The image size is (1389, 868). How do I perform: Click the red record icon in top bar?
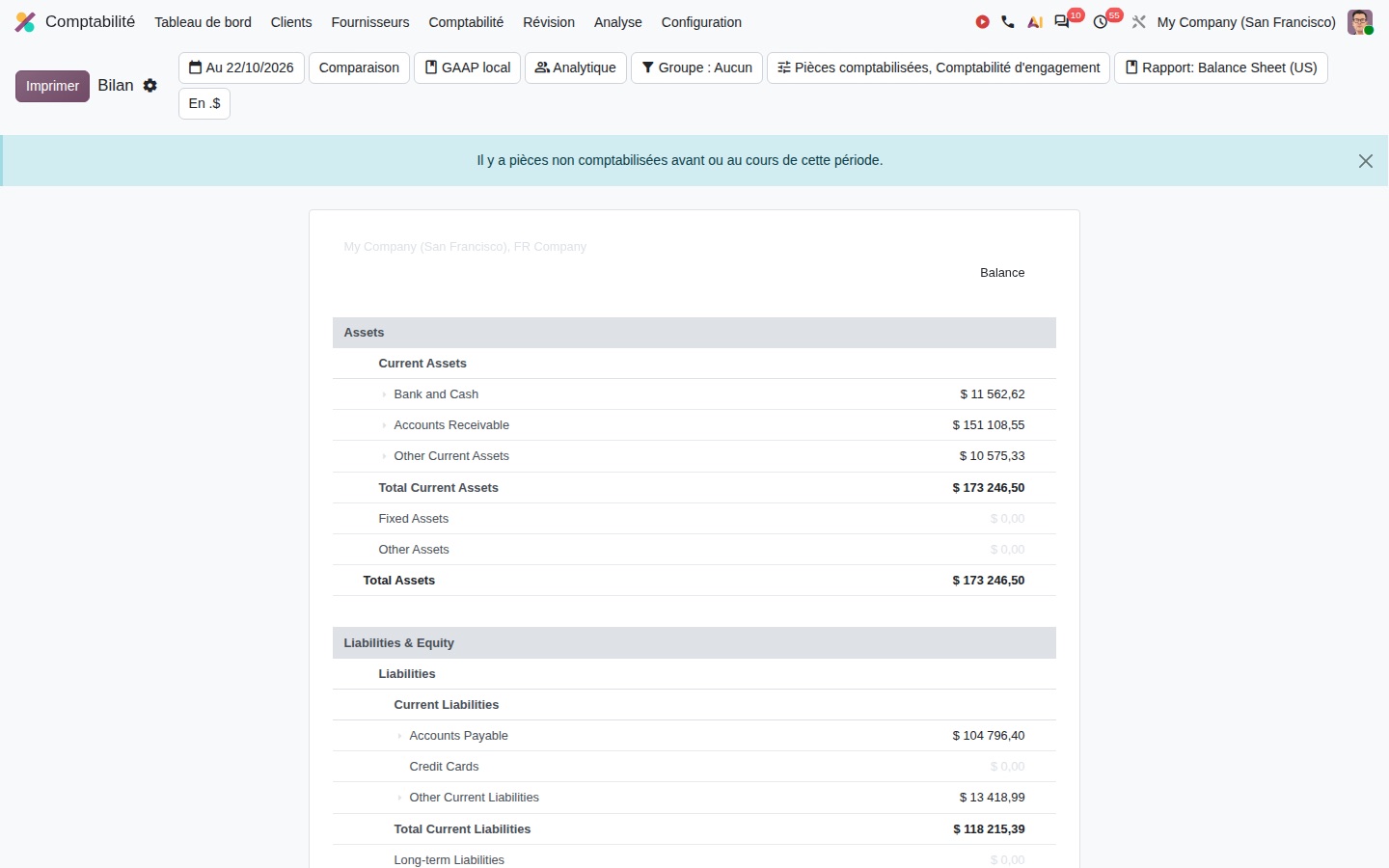click(982, 22)
